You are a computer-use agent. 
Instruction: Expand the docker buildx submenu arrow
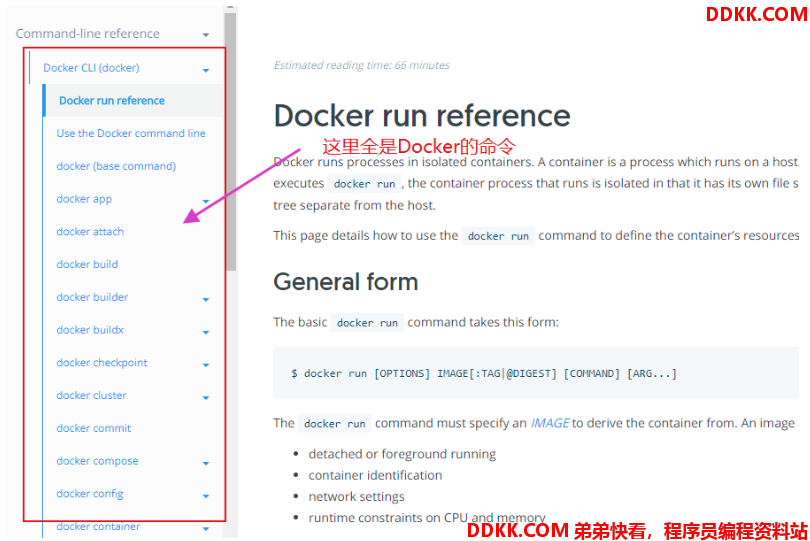tap(206, 332)
